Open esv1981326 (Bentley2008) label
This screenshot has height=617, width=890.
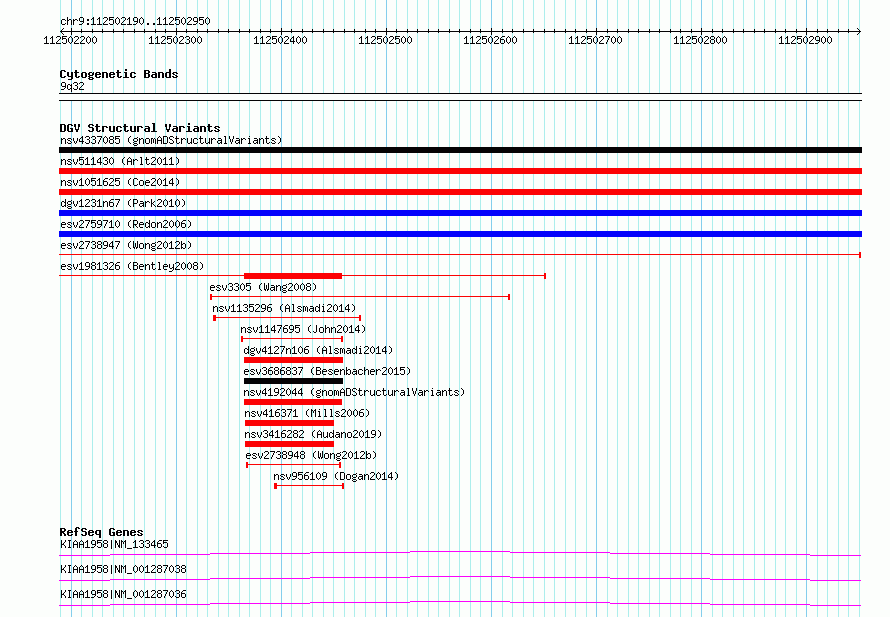tap(132, 266)
